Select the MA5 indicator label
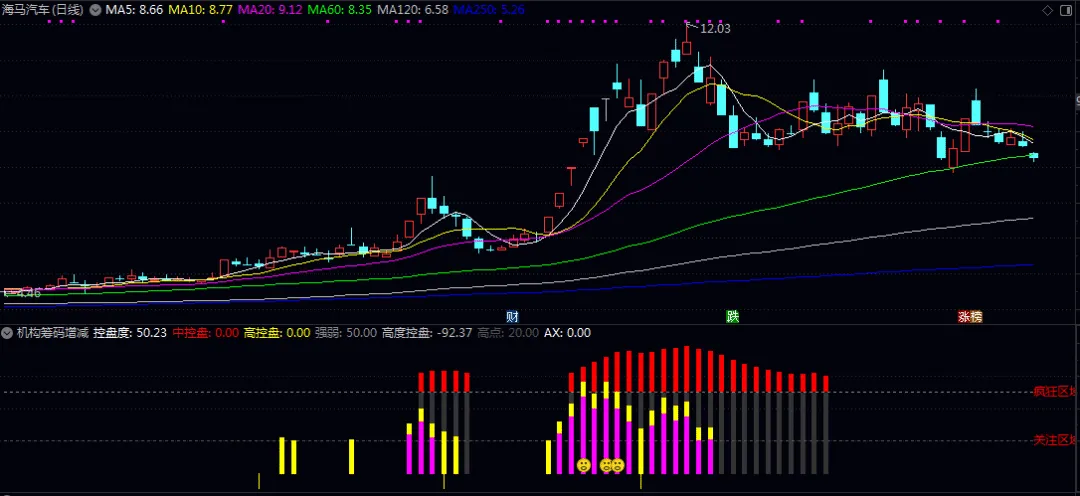 click(134, 10)
